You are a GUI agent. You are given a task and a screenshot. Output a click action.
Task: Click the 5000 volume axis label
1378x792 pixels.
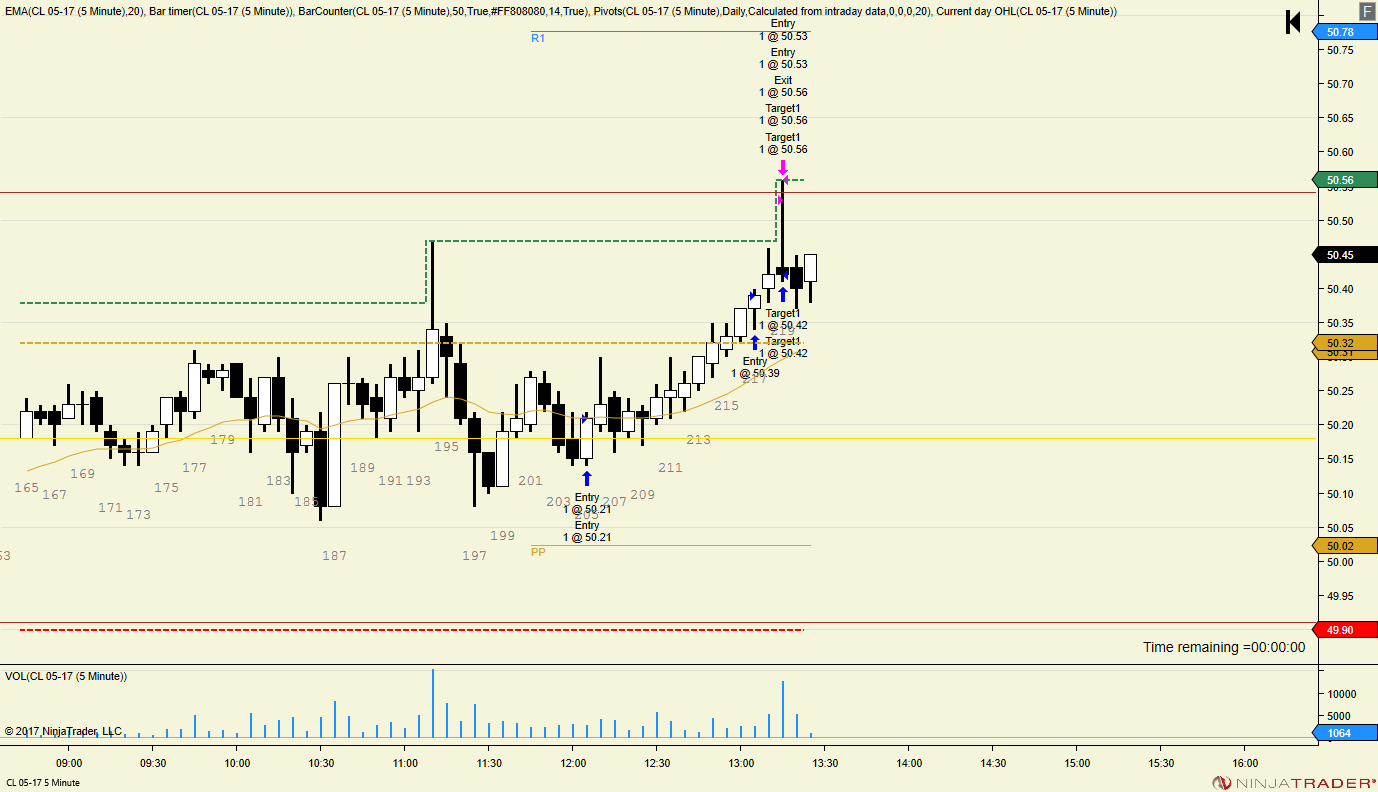click(x=1341, y=716)
